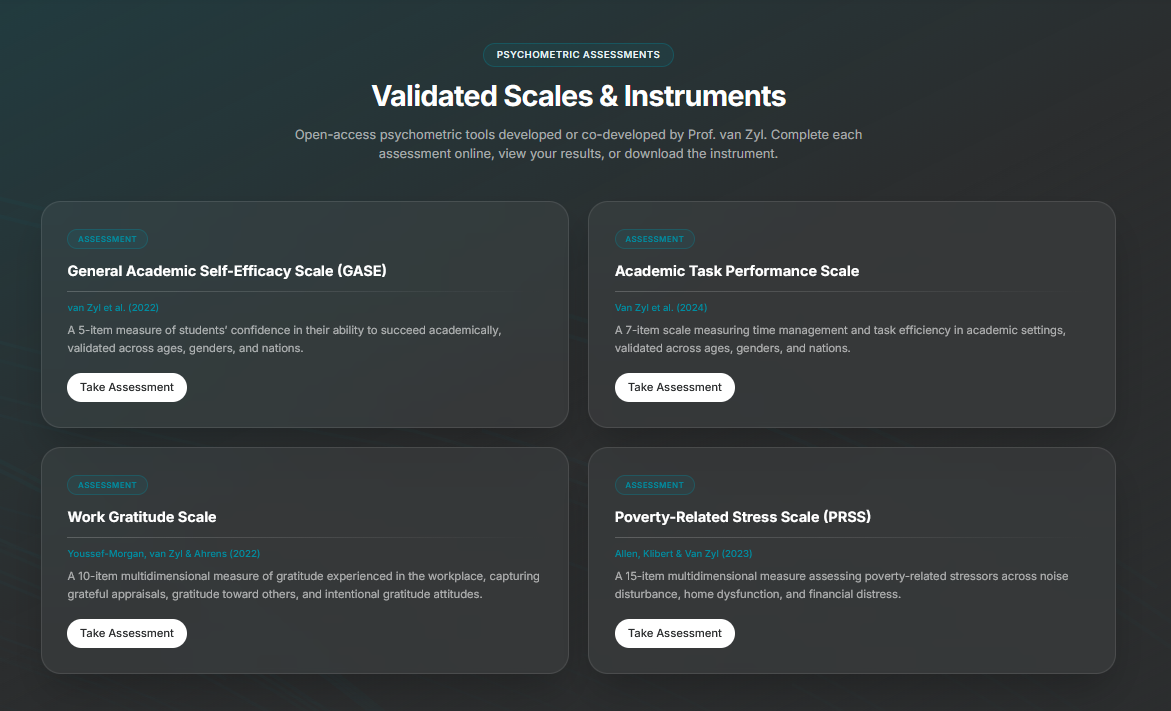
Task: Take the Academic Task Performance assessment
Action: click(675, 387)
